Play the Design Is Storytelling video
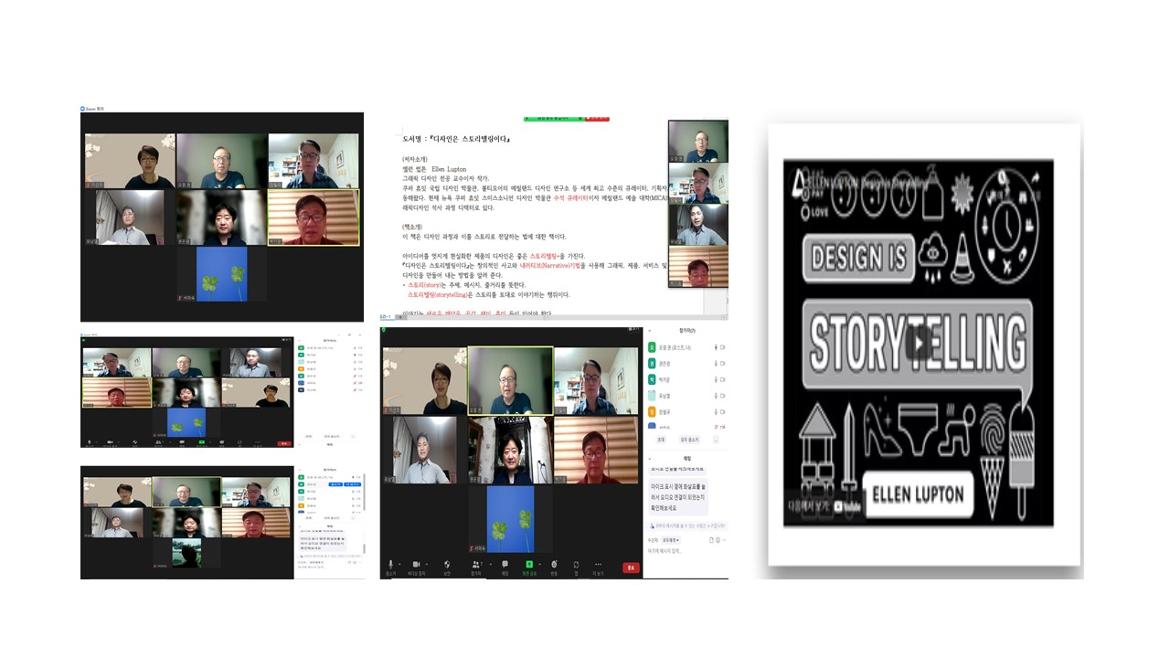This screenshot has height=658, width=1170. click(919, 342)
